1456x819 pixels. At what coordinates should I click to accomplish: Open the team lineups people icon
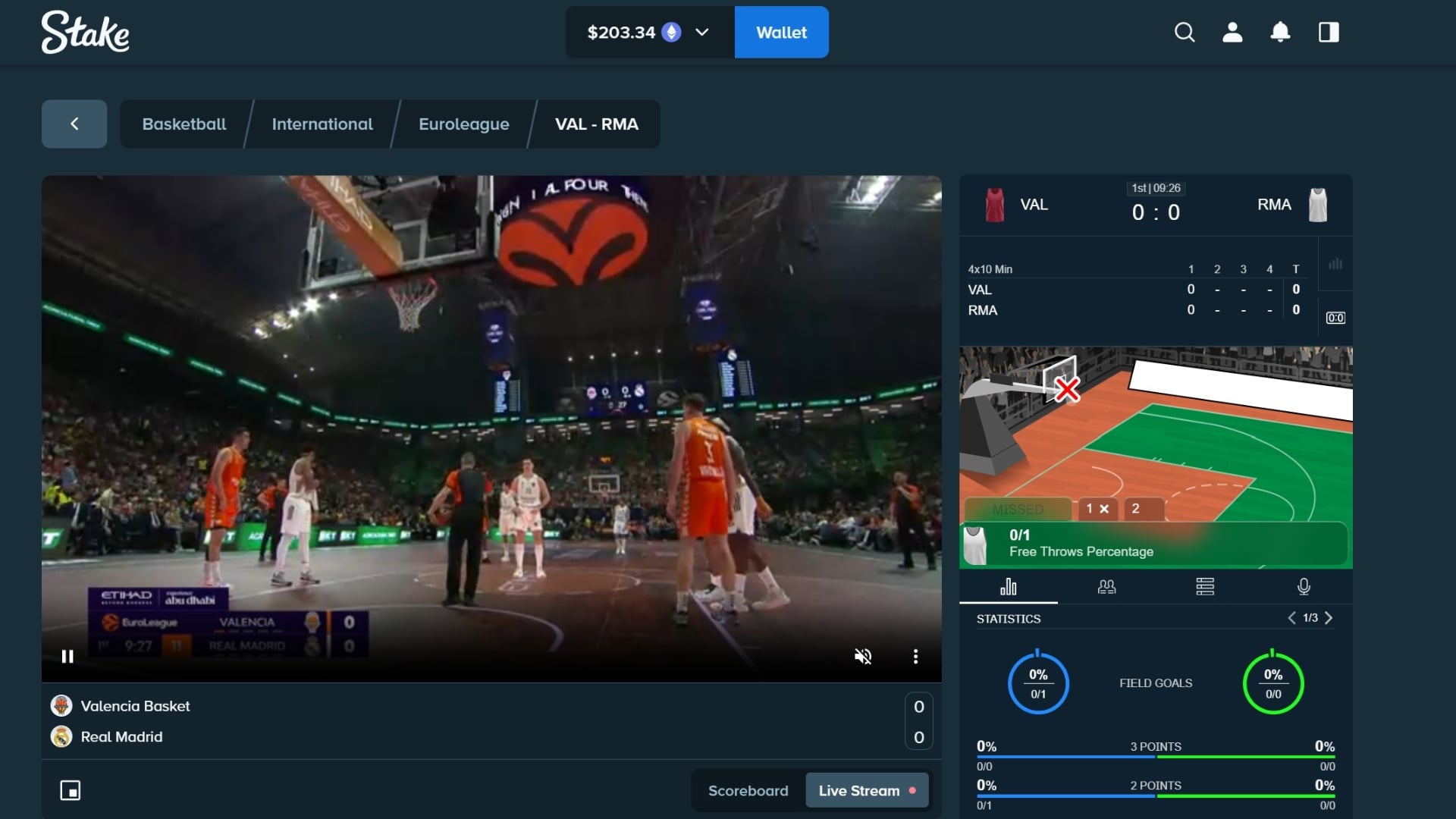[x=1106, y=586]
